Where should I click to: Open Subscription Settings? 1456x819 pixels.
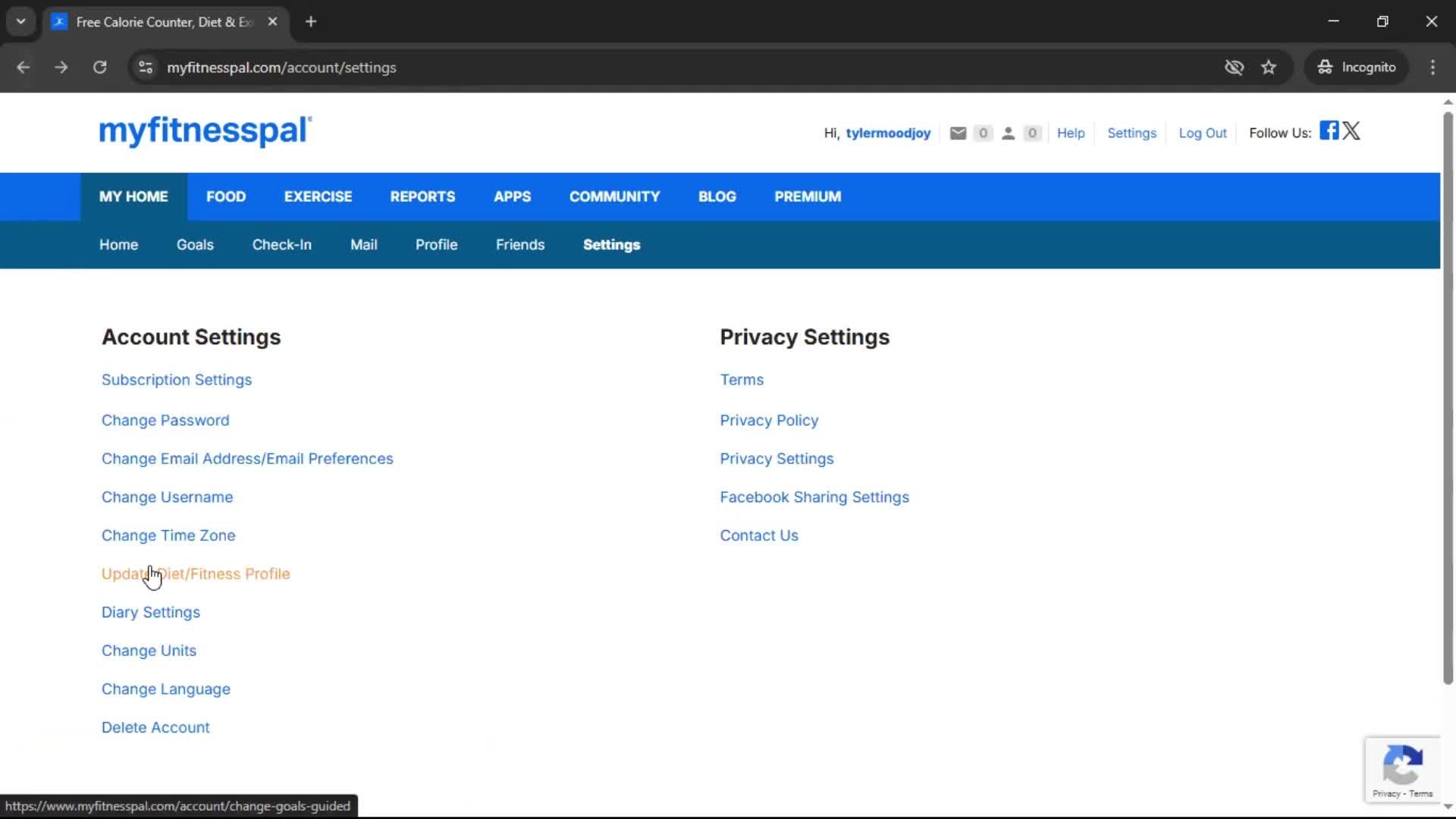[177, 380]
